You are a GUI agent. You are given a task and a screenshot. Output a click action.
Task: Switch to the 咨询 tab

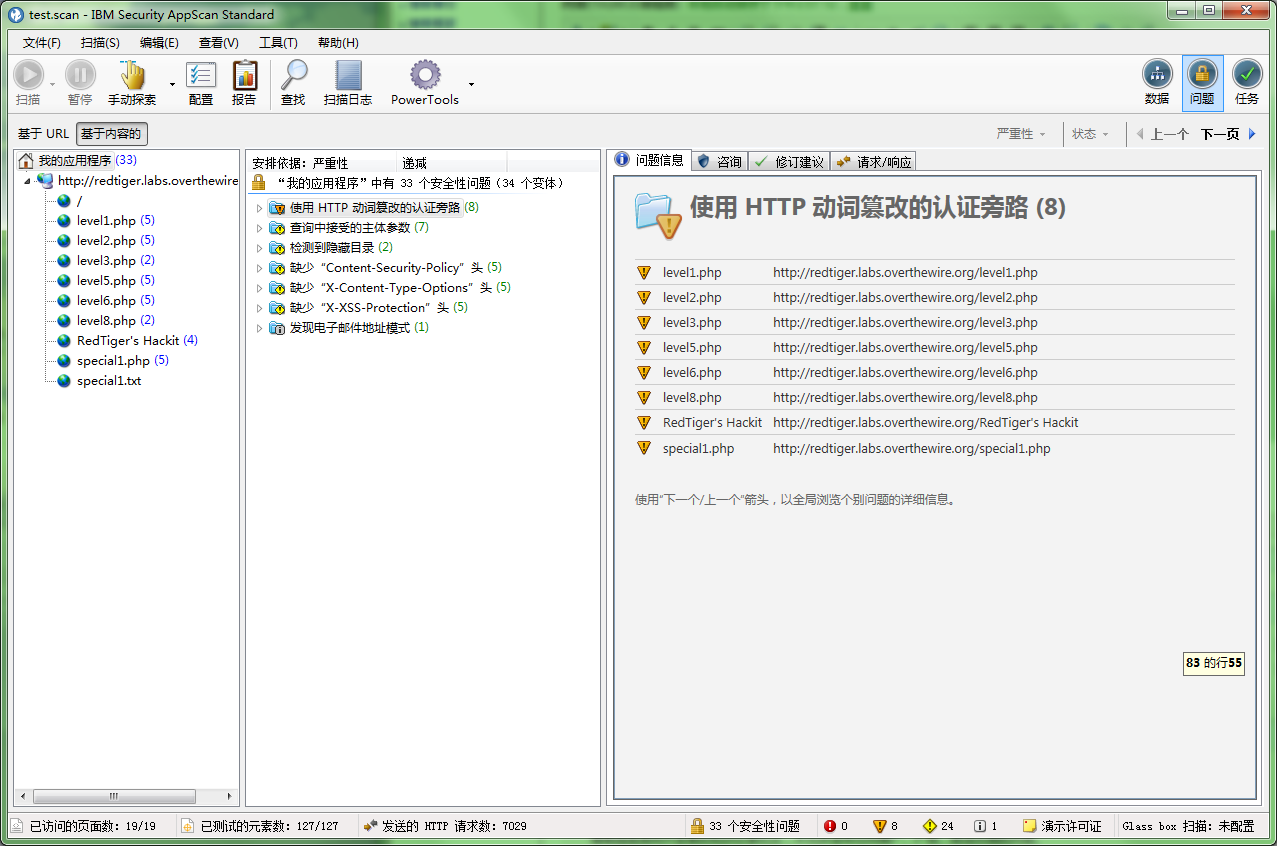tap(720, 161)
